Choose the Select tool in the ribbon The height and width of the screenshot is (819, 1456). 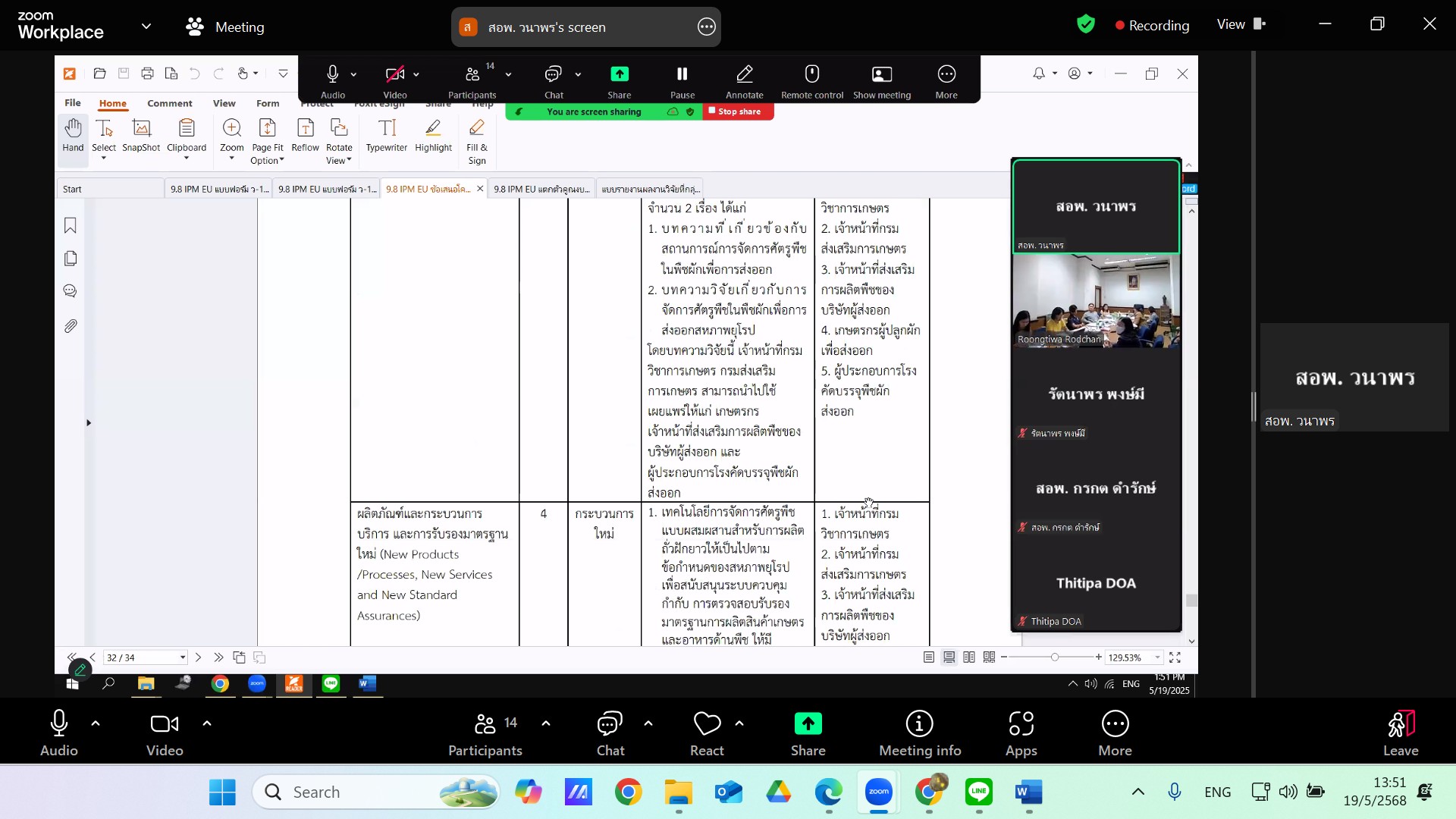click(x=104, y=138)
